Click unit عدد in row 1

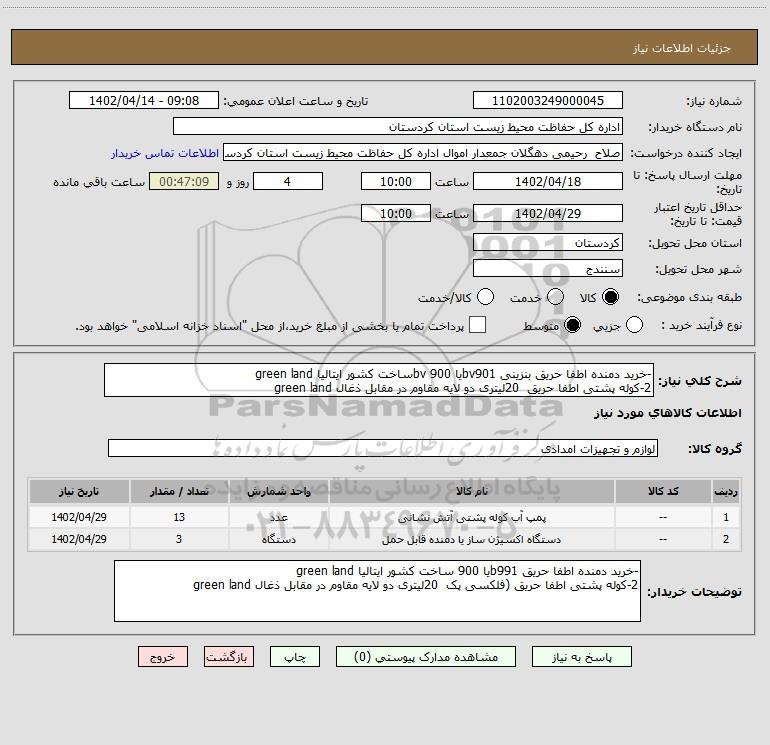point(278,518)
